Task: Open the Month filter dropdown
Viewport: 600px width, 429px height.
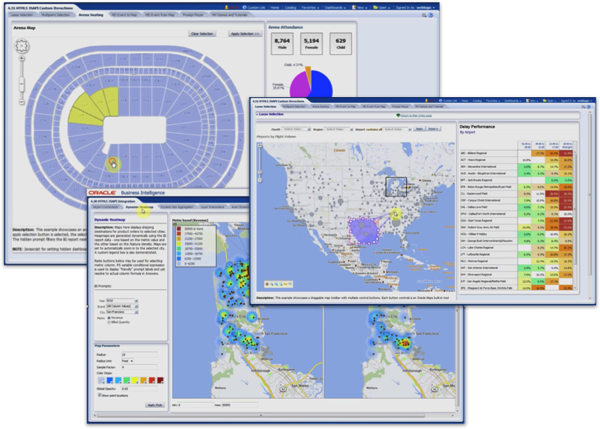Action: tap(308, 129)
